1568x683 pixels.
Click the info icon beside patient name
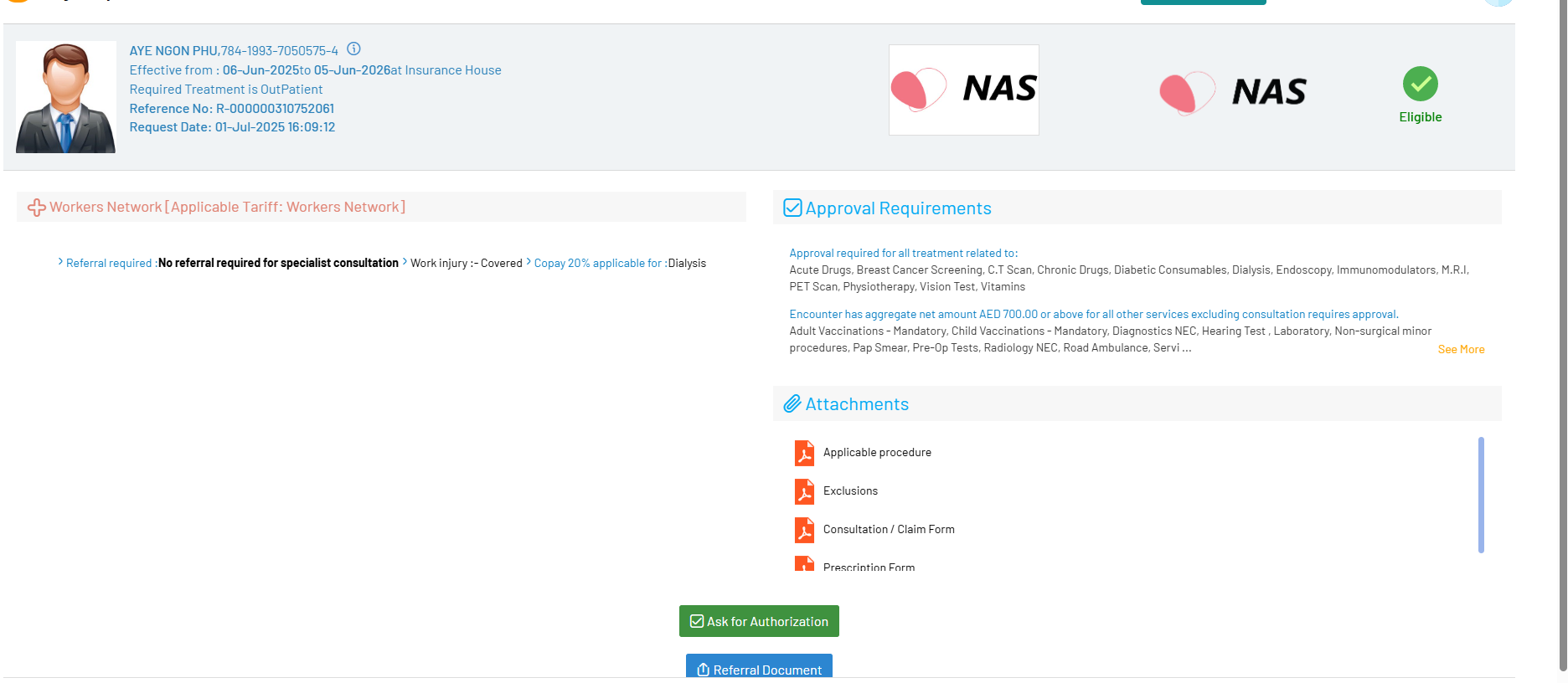[x=353, y=49]
